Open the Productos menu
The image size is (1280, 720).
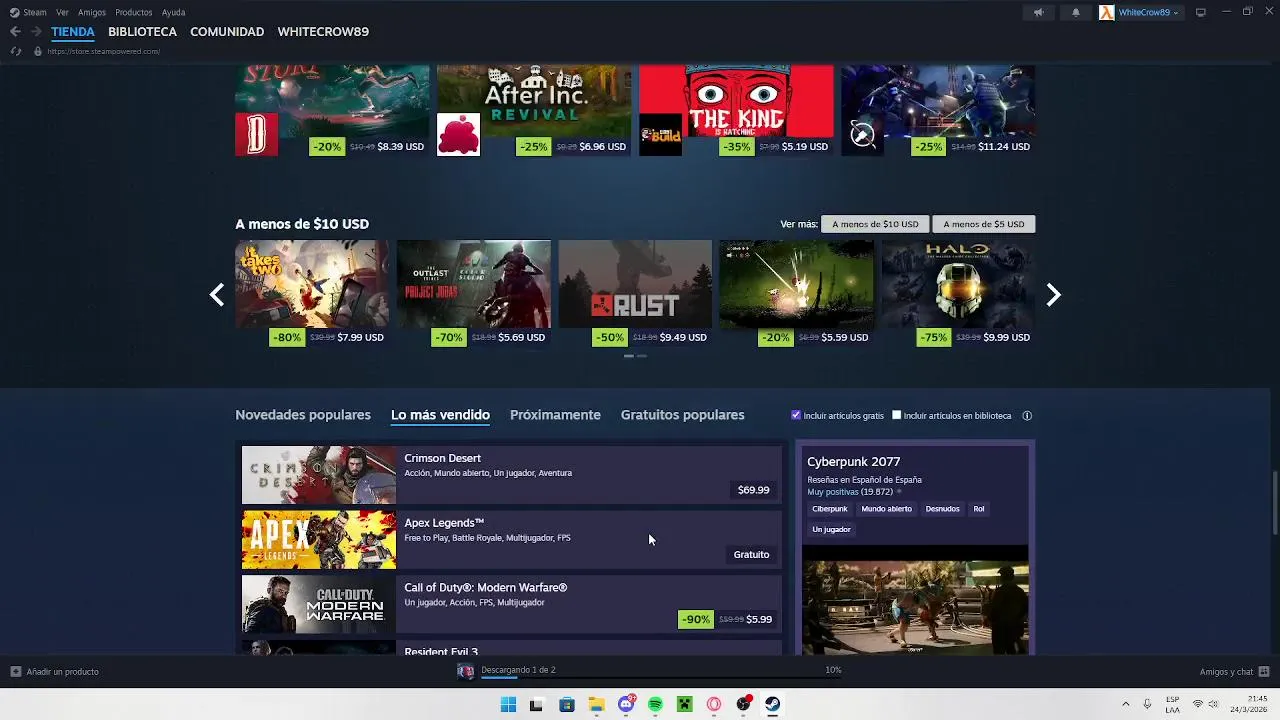(134, 12)
